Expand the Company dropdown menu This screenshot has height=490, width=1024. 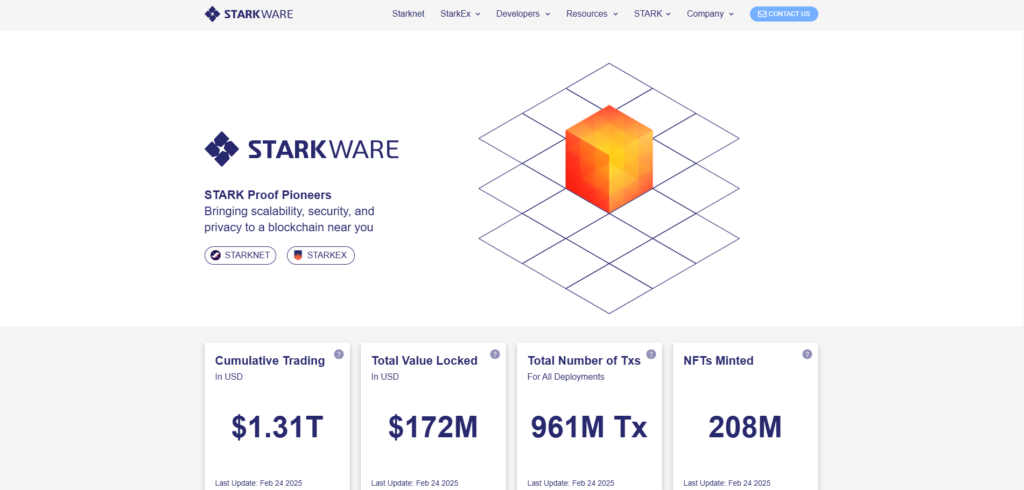[x=711, y=14]
